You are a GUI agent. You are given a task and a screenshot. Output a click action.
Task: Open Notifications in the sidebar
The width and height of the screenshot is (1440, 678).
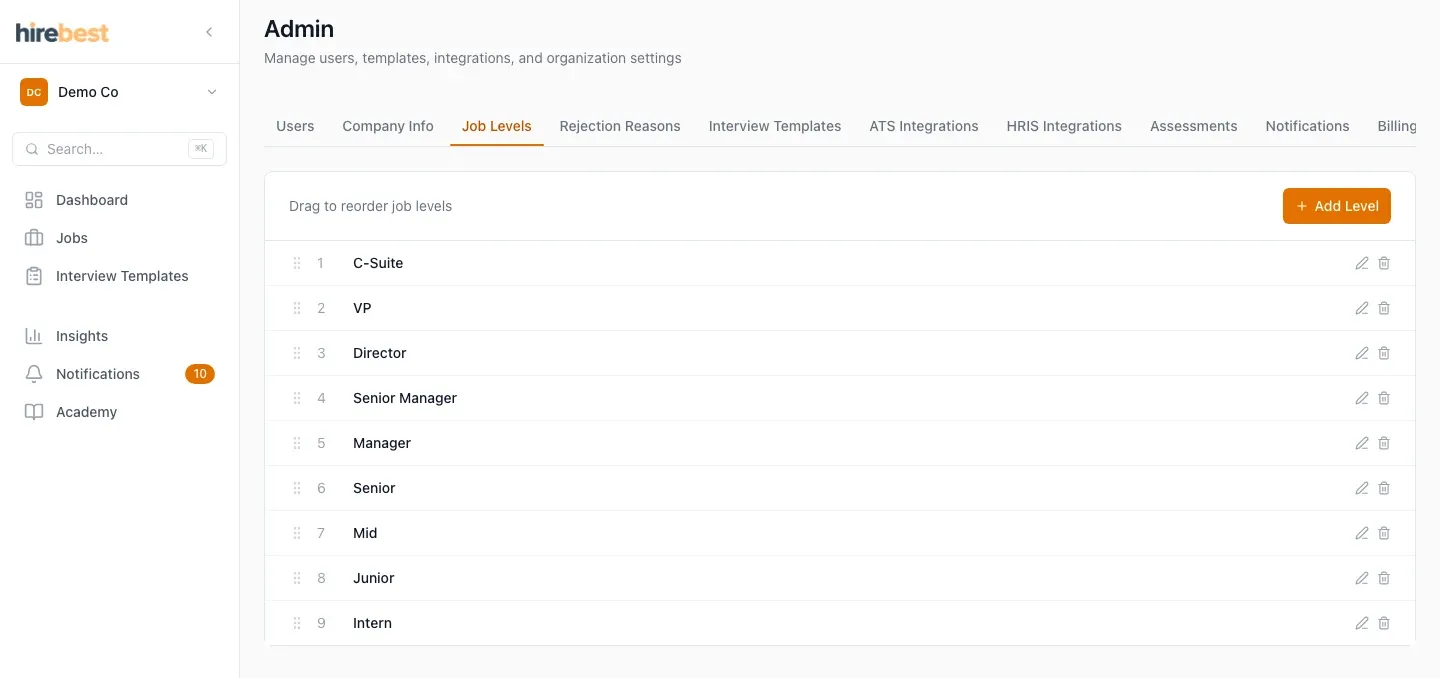120,374
